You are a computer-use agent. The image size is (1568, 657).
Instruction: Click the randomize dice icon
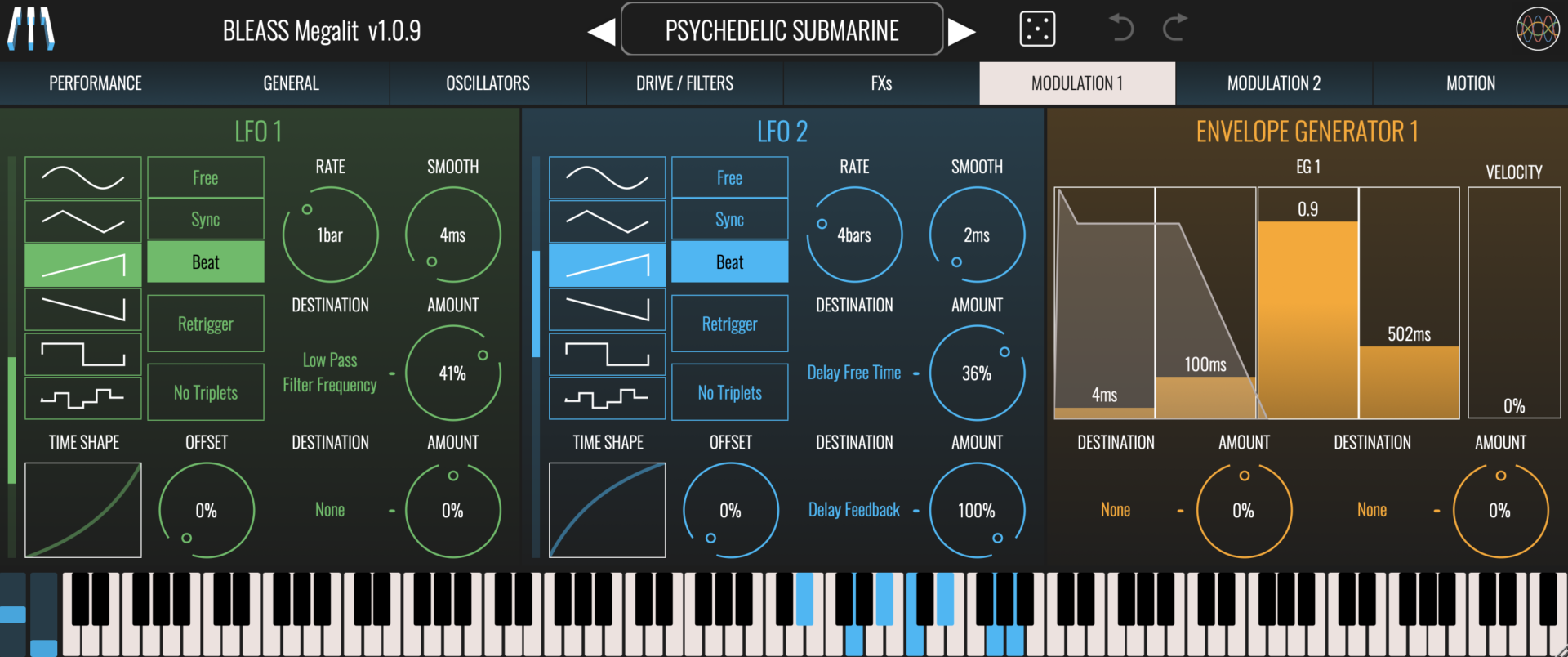pyautogui.click(x=1037, y=30)
